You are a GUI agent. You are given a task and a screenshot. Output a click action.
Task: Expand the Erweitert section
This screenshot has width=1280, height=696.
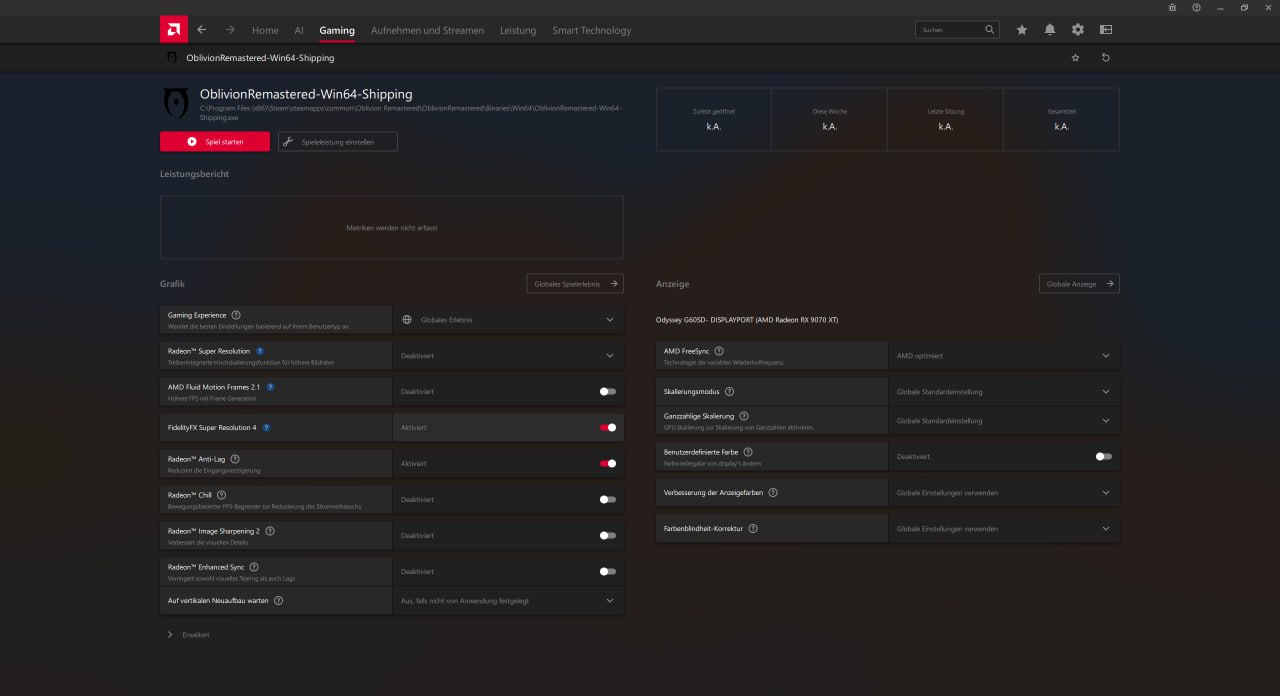[x=189, y=635]
